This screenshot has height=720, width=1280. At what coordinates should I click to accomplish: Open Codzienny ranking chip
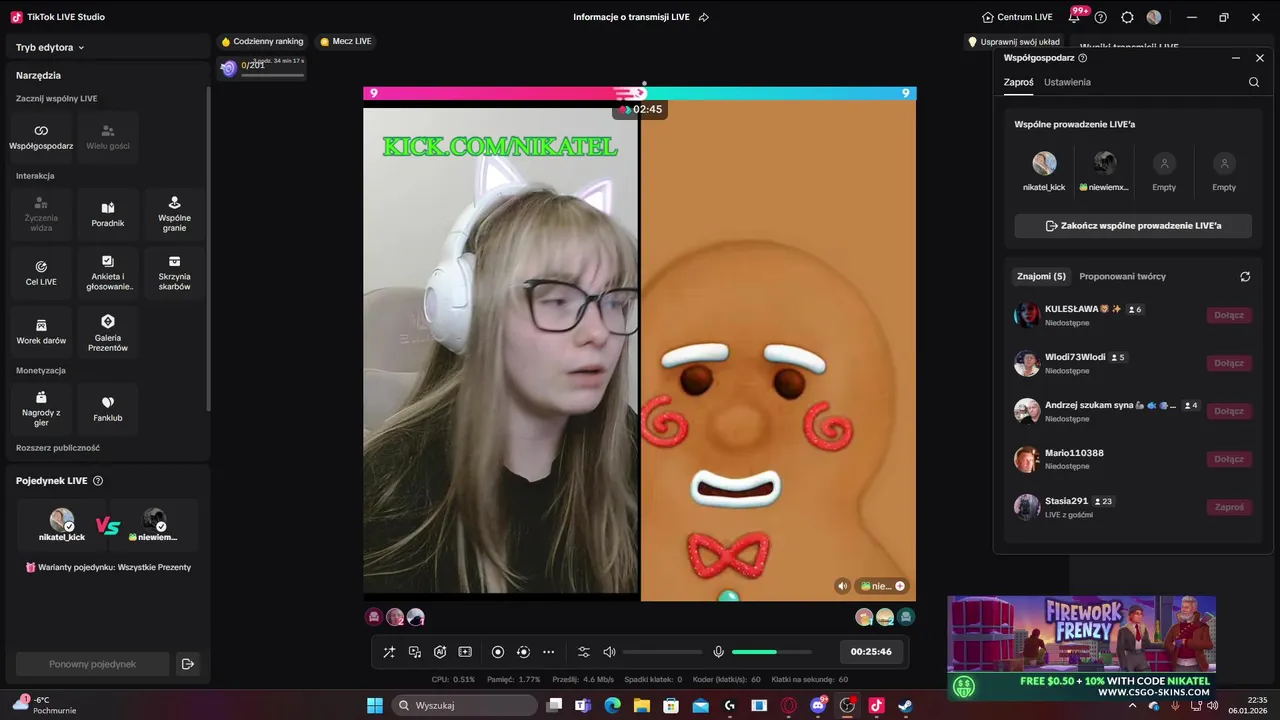click(263, 41)
